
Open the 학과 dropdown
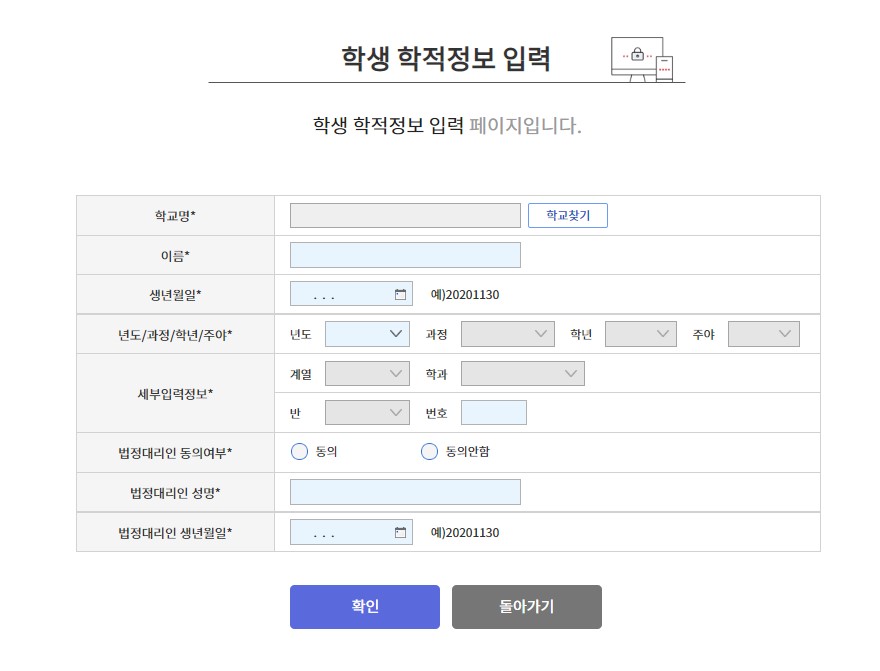click(522, 373)
